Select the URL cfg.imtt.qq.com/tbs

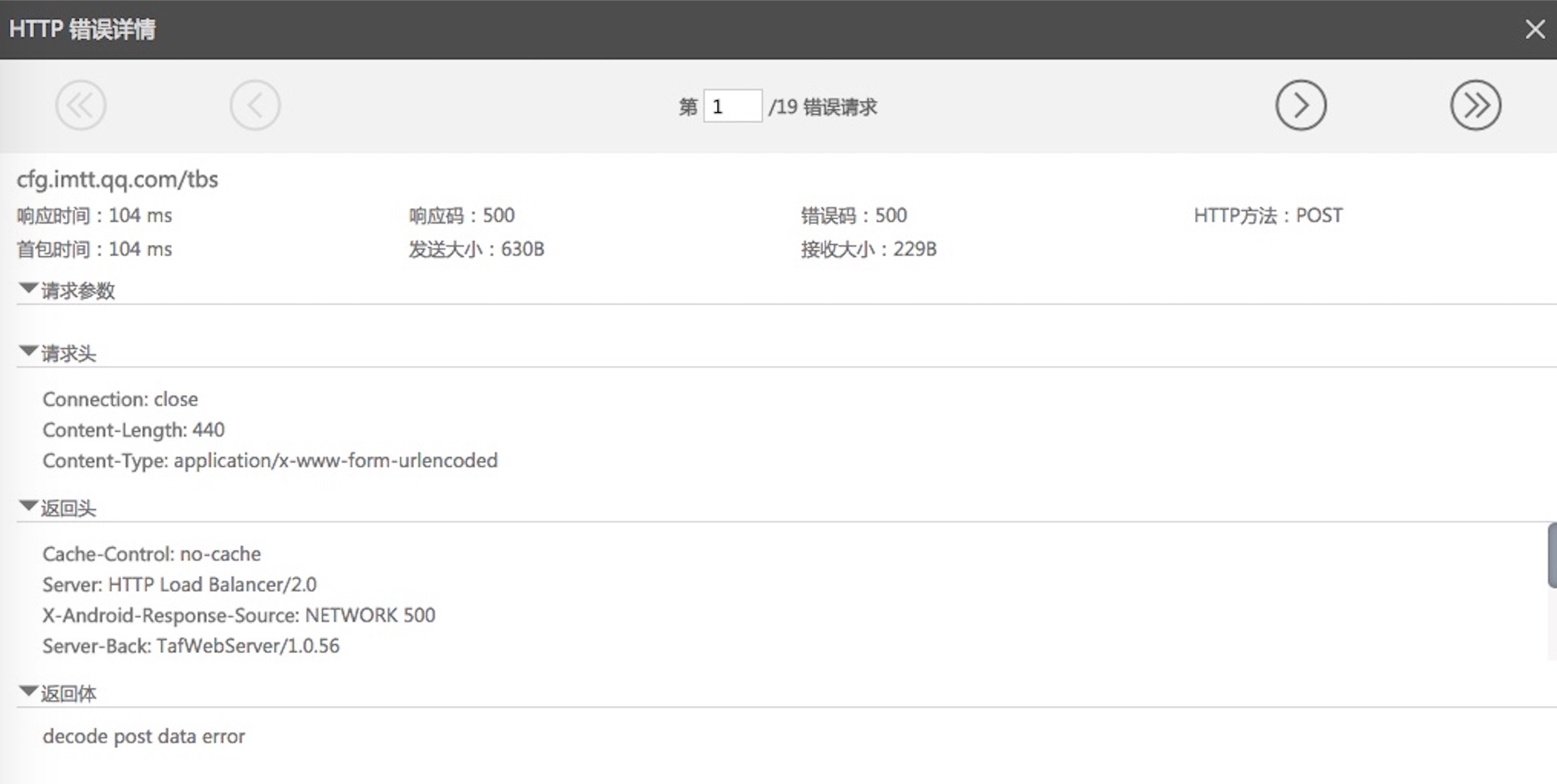tap(117, 179)
